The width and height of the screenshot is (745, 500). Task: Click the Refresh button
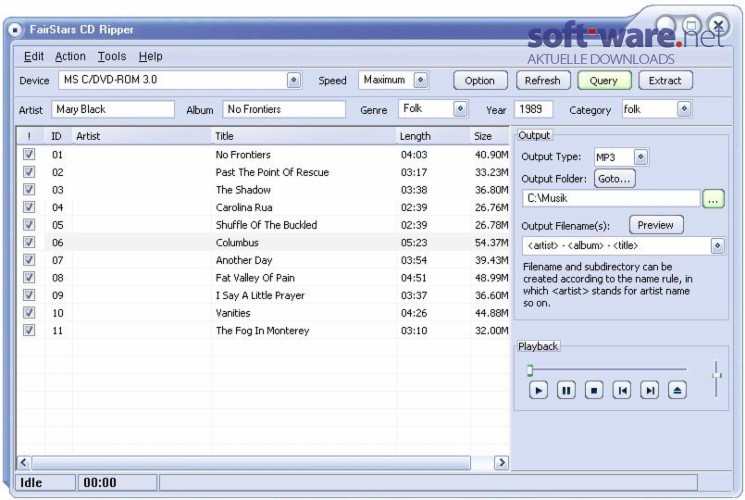tap(542, 80)
